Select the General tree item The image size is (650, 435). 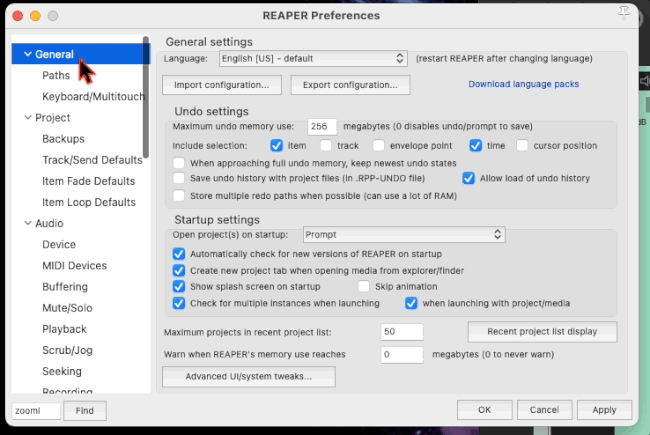click(54, 54)
